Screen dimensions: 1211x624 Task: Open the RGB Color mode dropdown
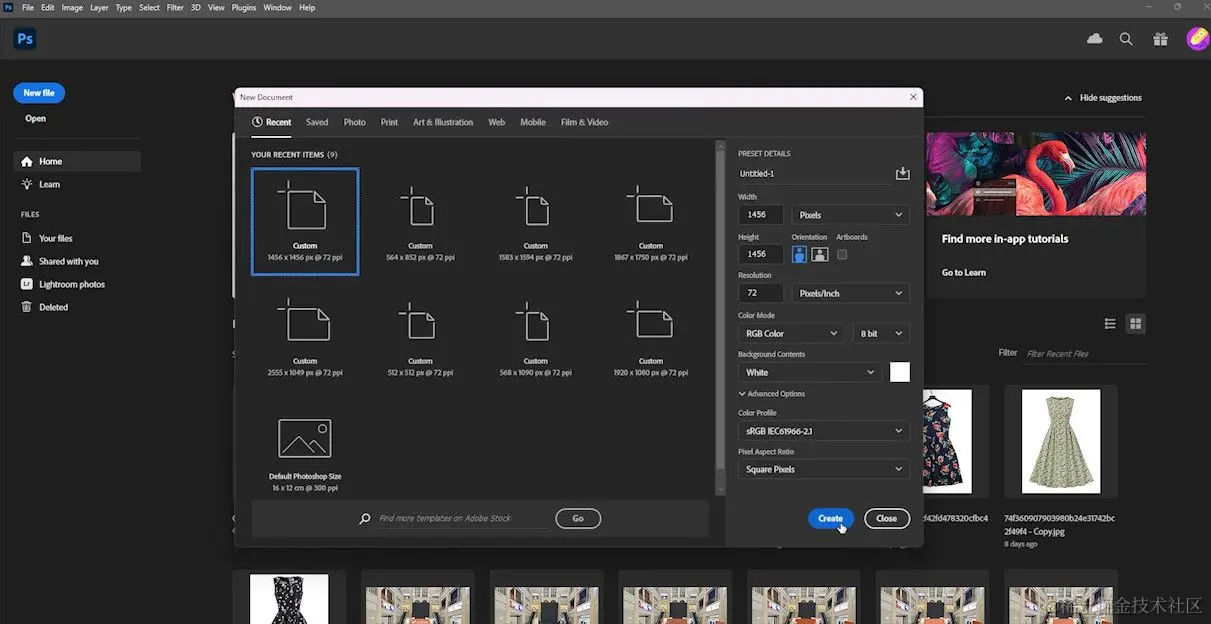pos(790,333)
